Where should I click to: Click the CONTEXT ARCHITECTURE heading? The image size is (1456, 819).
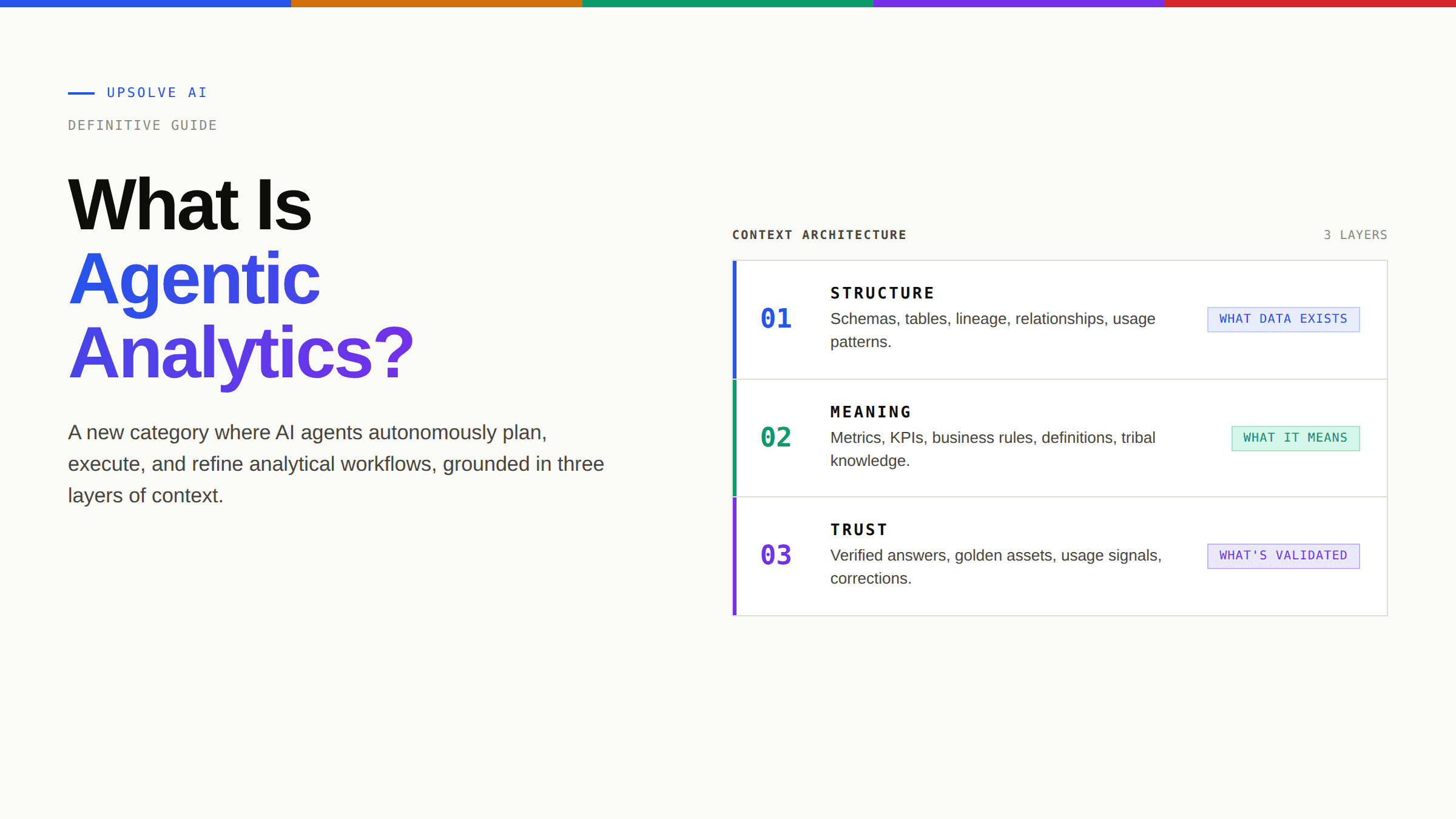coord(819,235)
